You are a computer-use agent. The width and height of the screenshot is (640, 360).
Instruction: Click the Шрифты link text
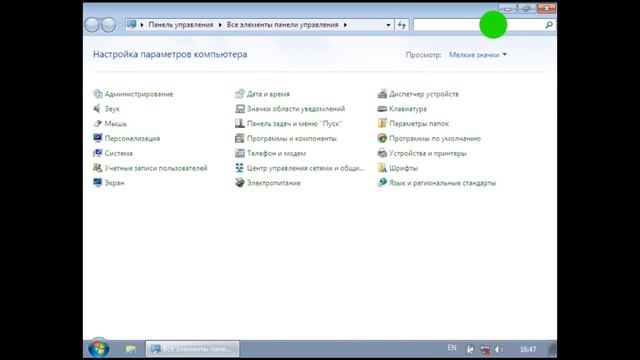click(403, 168)
